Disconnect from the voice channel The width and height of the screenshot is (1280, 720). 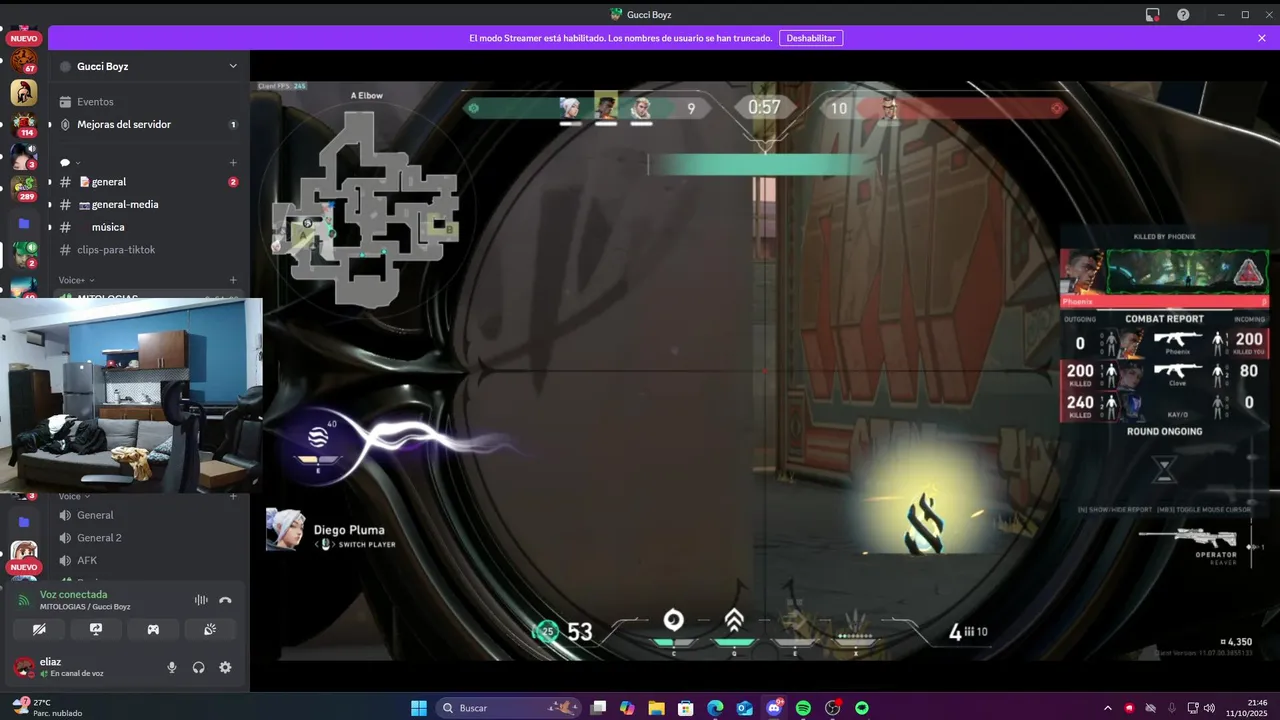point(225,600)
